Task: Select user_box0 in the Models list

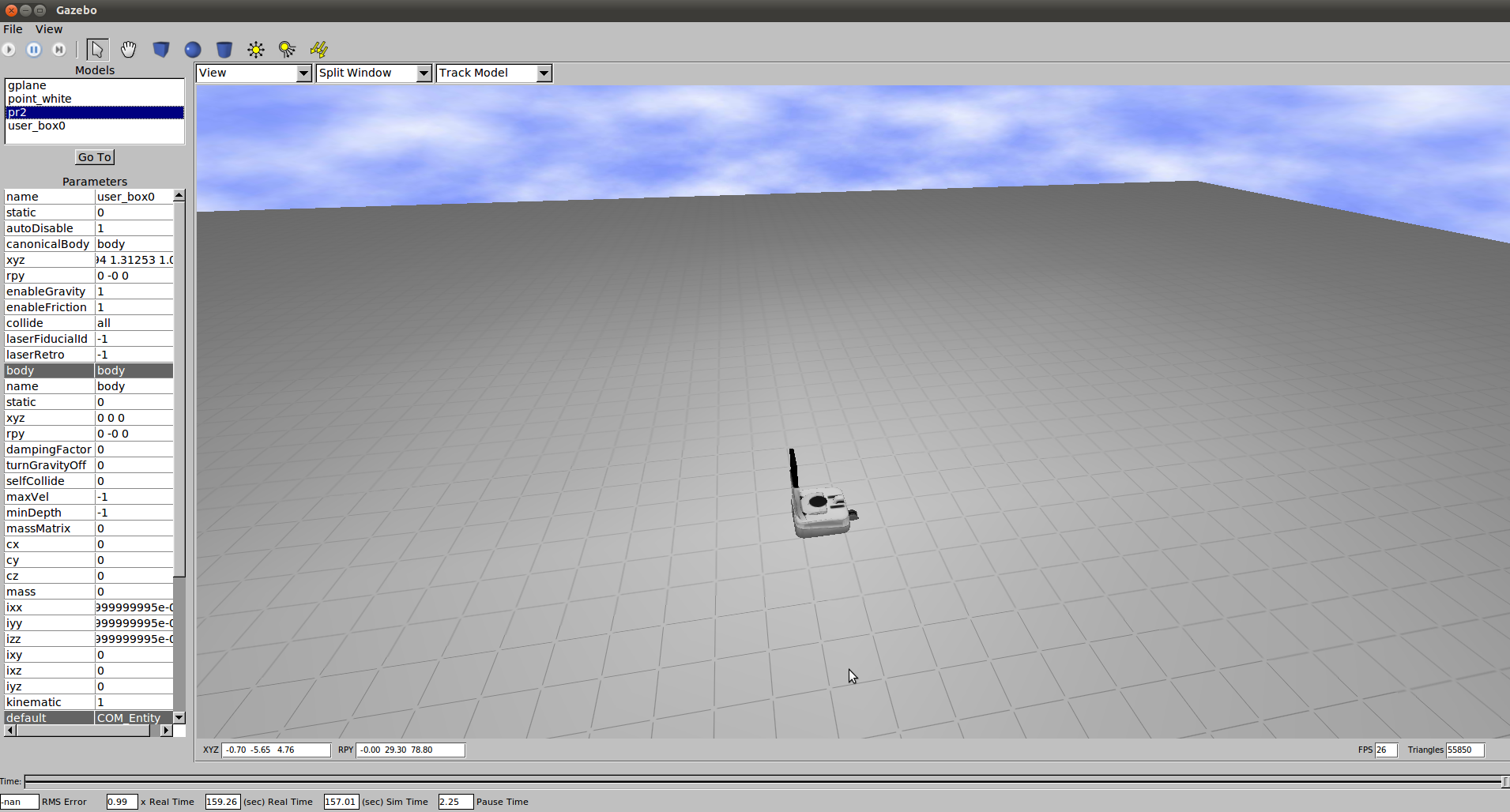Action: [95, 126]
